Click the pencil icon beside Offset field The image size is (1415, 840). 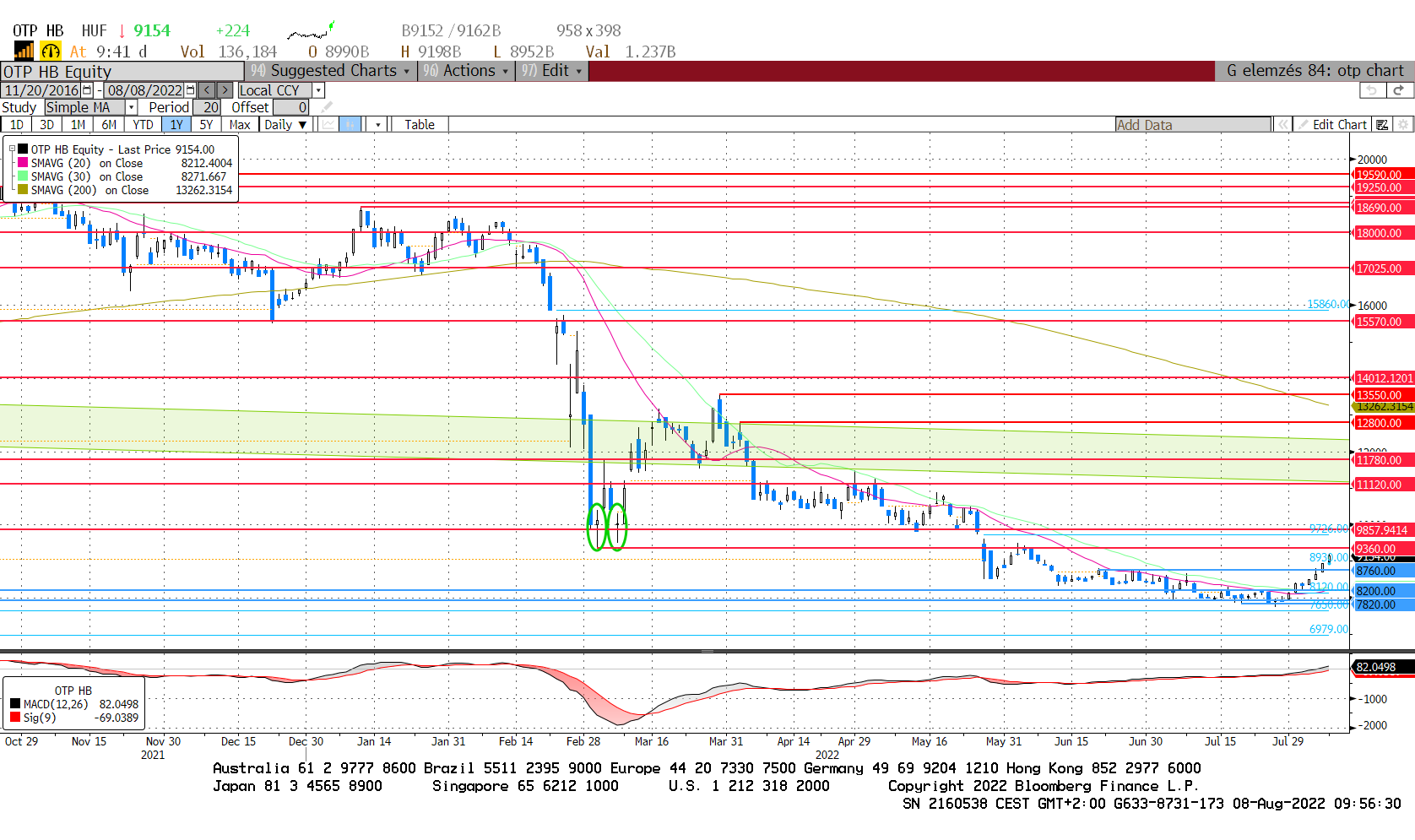(x=327, y=107)
